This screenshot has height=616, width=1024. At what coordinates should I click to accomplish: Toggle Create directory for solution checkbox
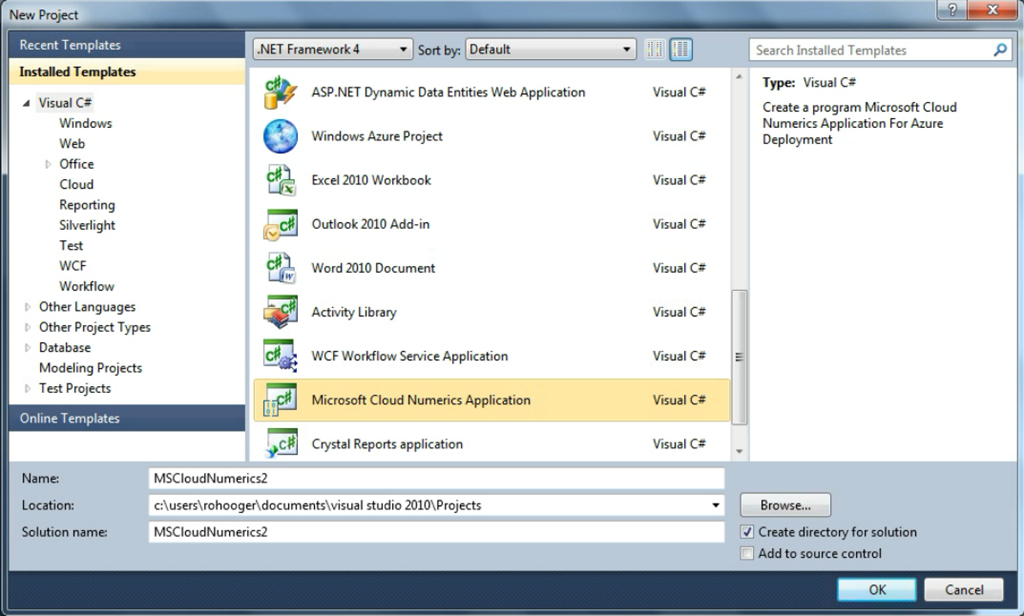pyautogui.click(x=747, y=532)
